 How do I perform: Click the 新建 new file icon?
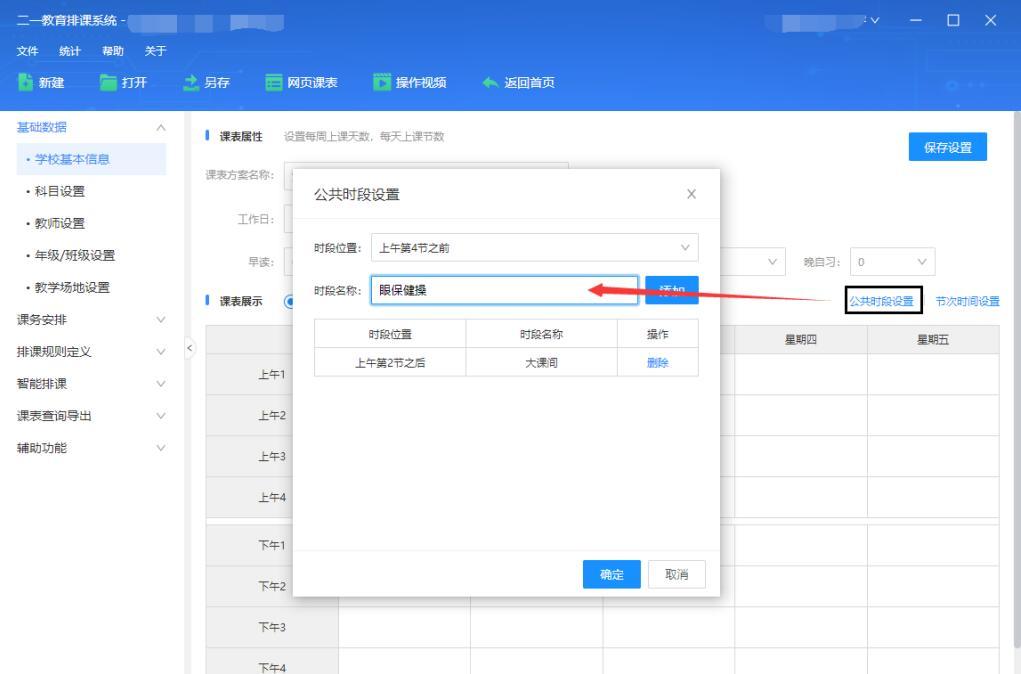click(x=25, y=82)
